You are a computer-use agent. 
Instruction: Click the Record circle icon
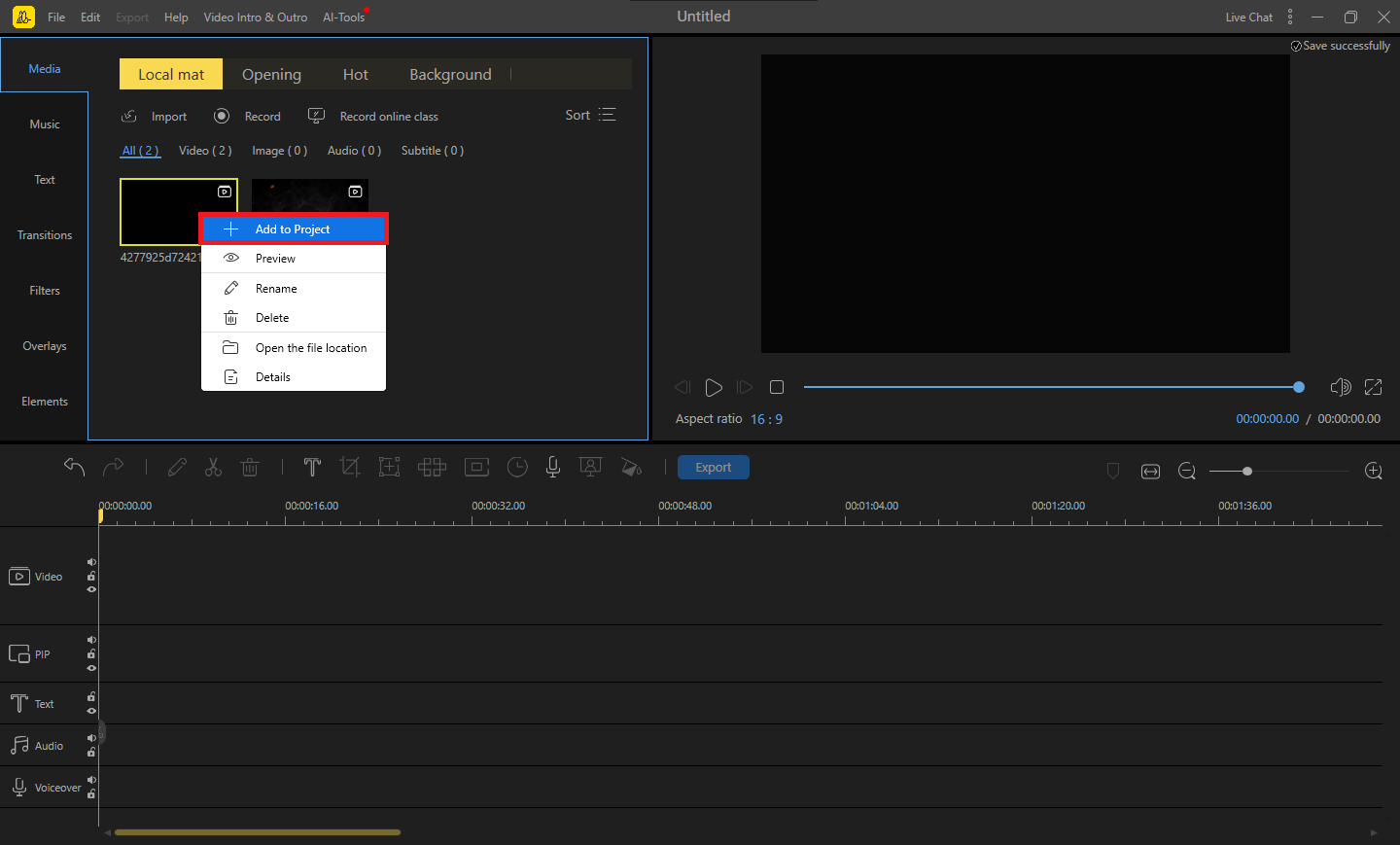tap(222, 116)
